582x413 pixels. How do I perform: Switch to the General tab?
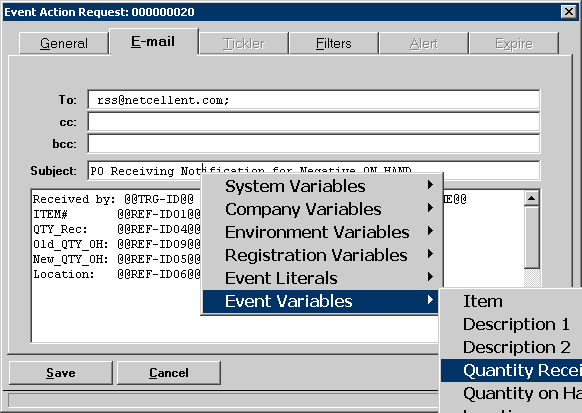(x=64, y=43)
